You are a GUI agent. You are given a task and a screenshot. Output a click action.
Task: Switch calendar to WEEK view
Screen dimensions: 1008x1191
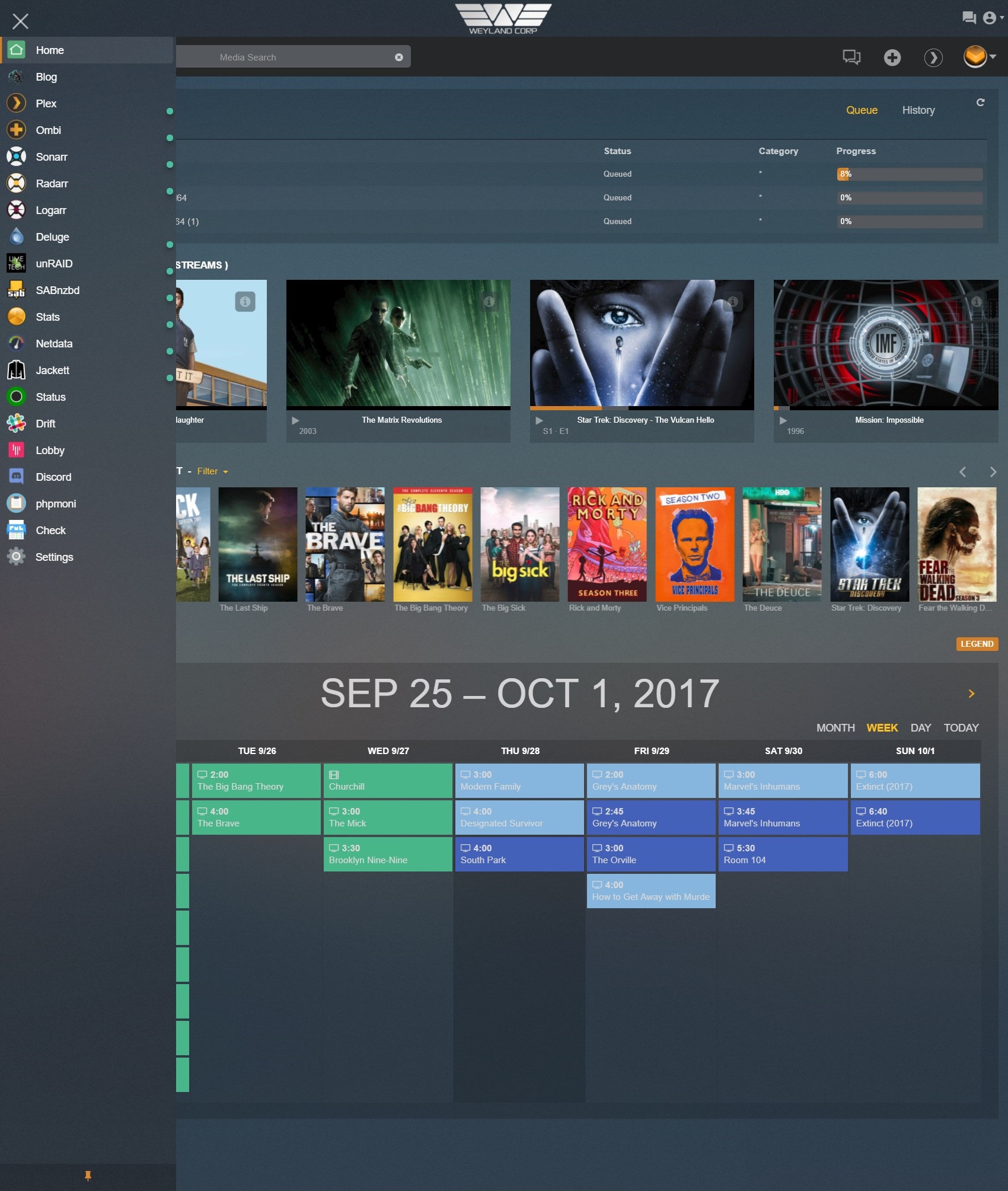point(882,728)
